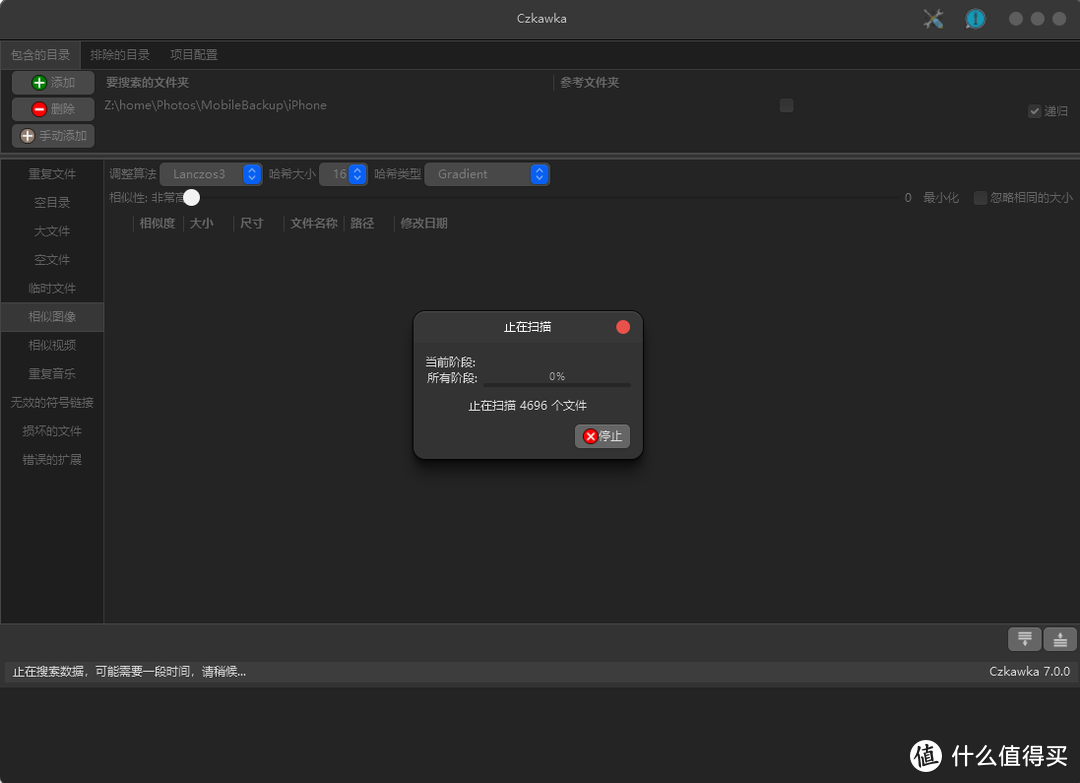The image size is (1080, 783).
Task: Click the info (about) icon
Action: [974, 18]
